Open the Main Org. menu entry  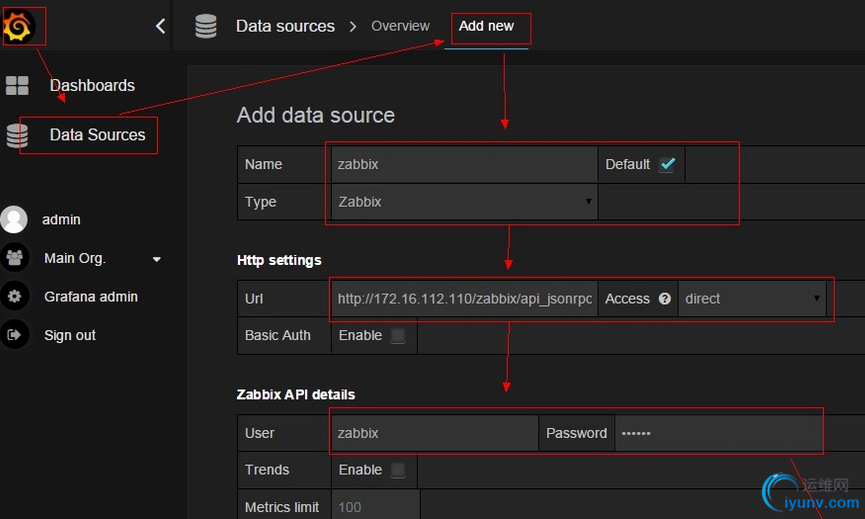[75, 258]
